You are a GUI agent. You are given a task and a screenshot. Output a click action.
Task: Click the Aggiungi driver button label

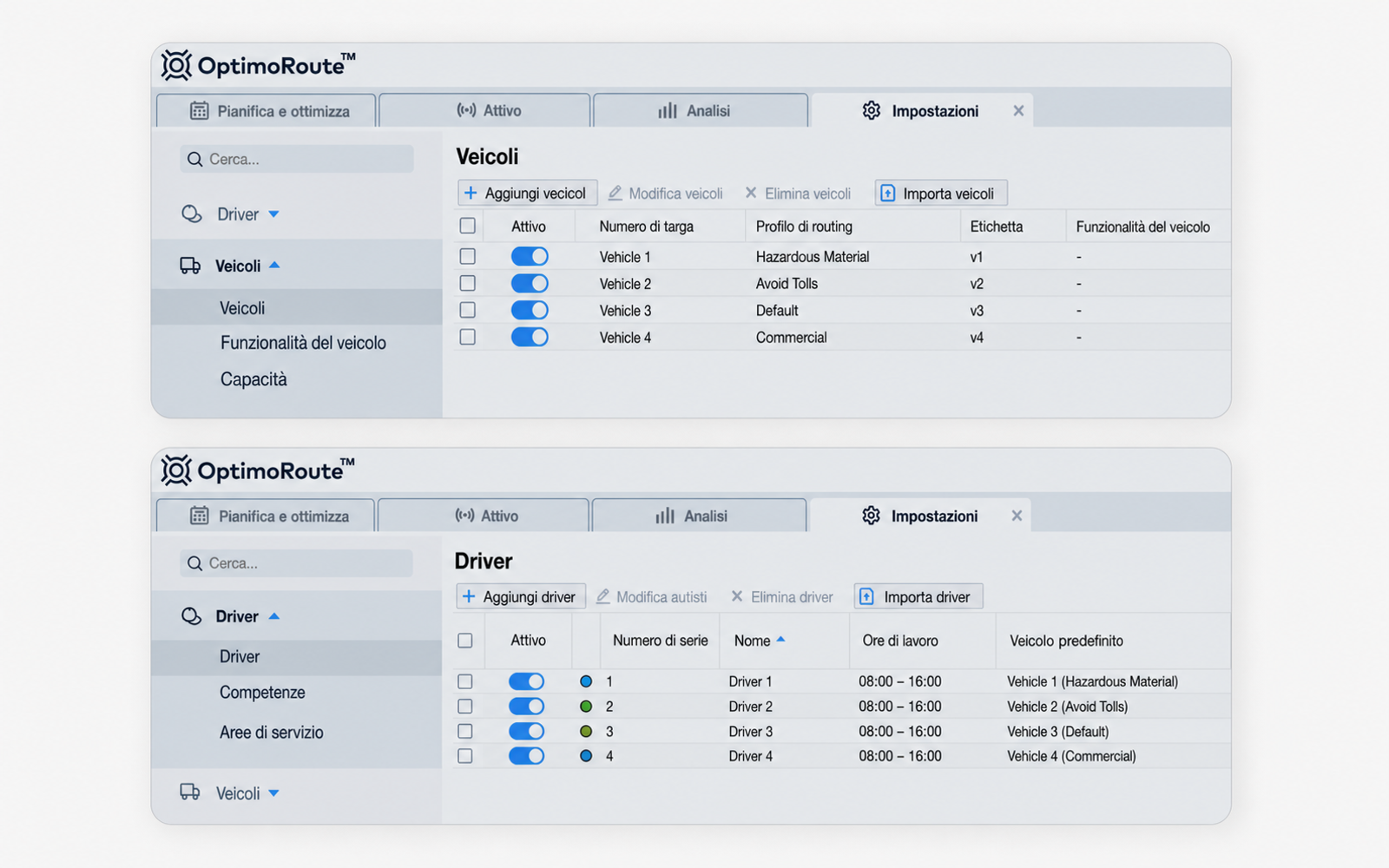click(x=530, y=596)
